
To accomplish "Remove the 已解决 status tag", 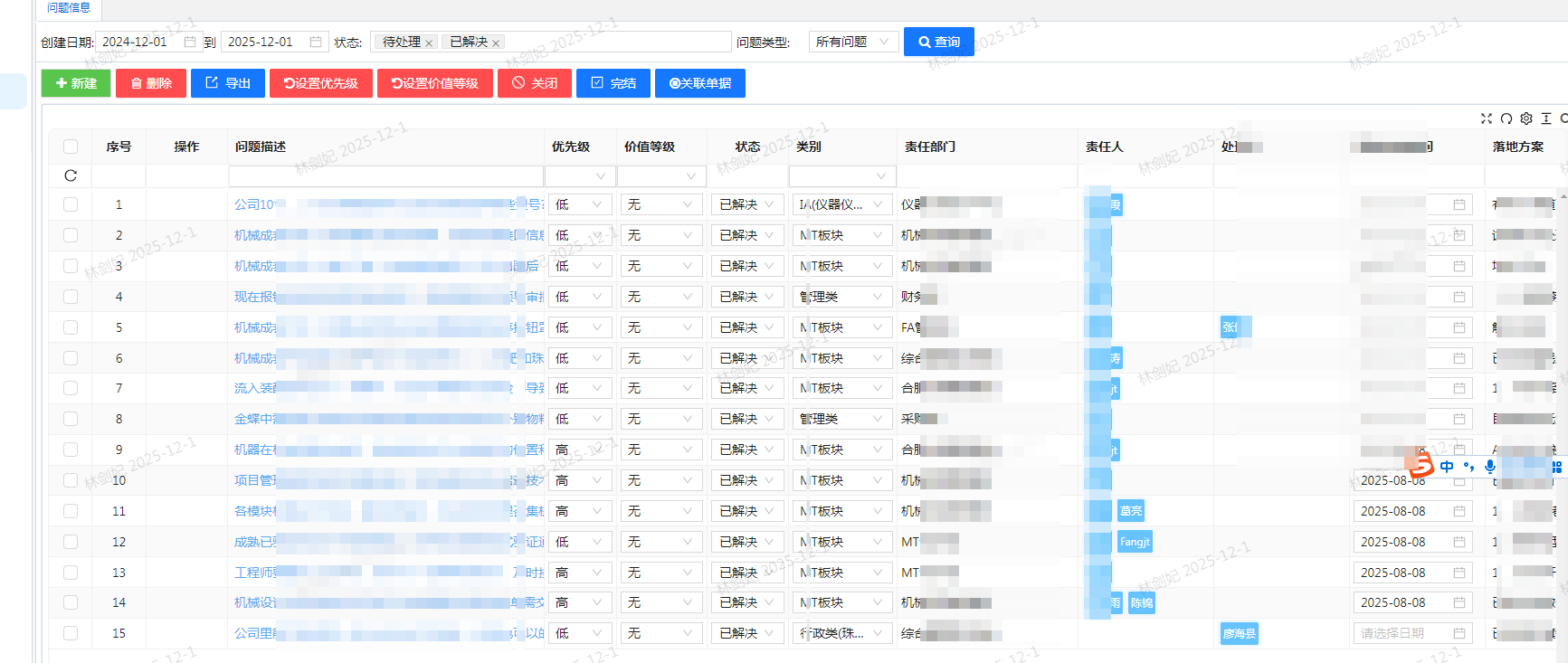I will [496, 43].
